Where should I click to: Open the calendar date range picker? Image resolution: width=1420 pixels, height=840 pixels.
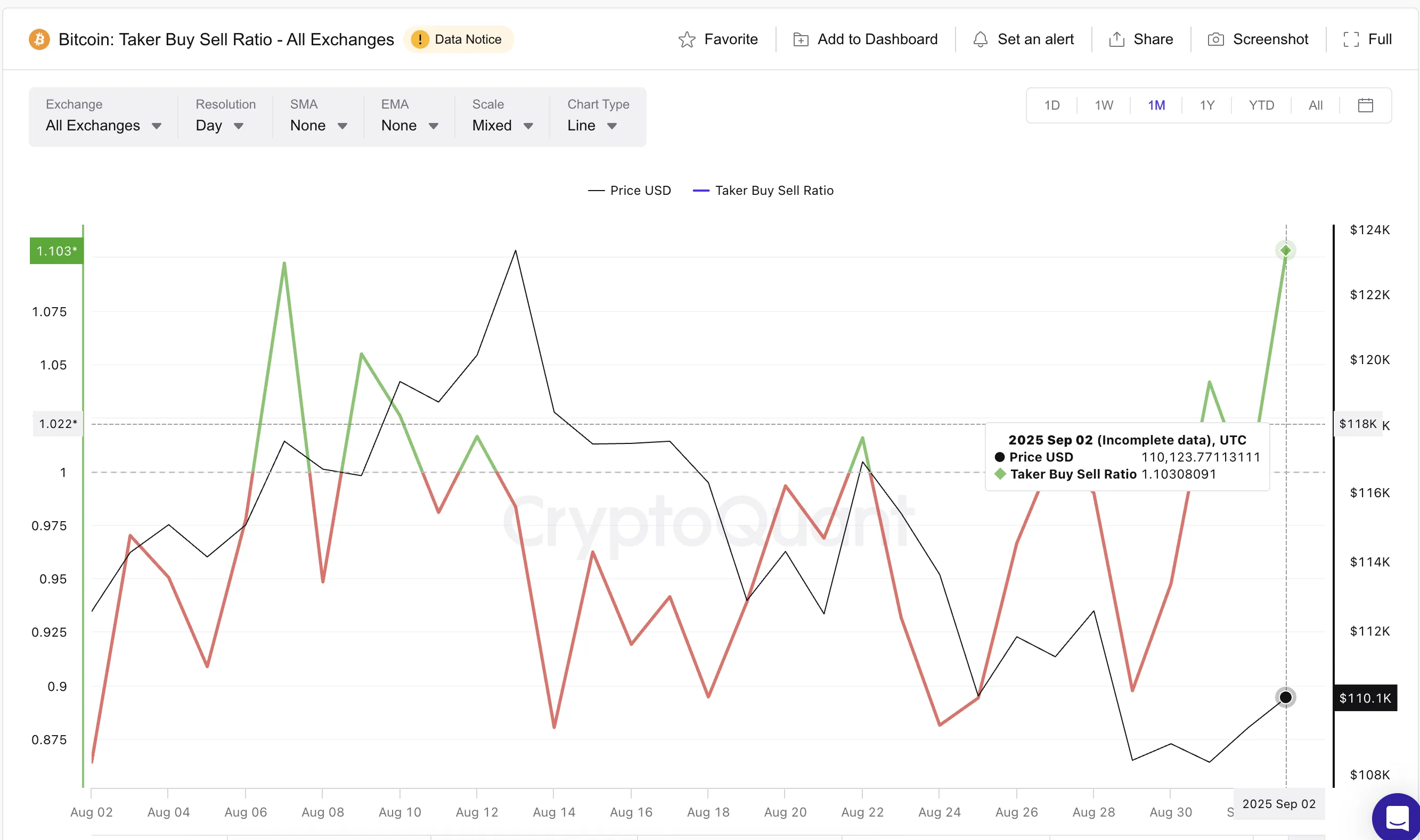pos(1365,105)
